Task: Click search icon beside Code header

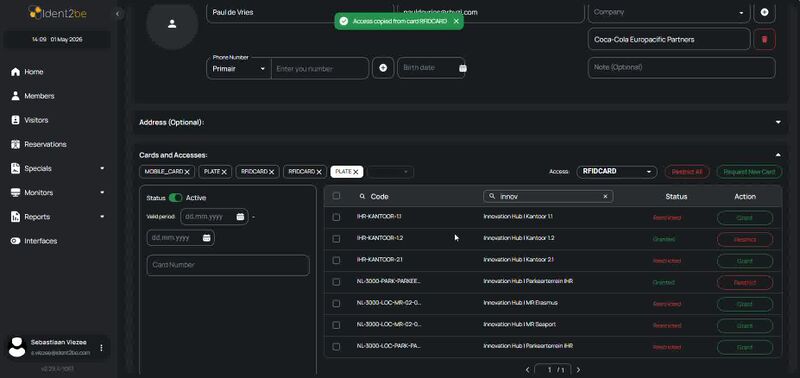Action: point(362,196)
